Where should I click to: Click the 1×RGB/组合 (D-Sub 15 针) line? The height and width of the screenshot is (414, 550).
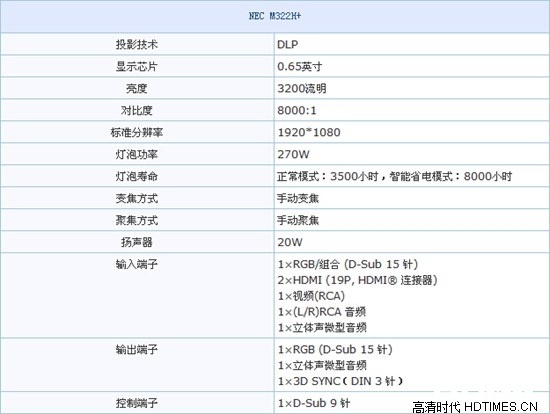tap(348, 264)
